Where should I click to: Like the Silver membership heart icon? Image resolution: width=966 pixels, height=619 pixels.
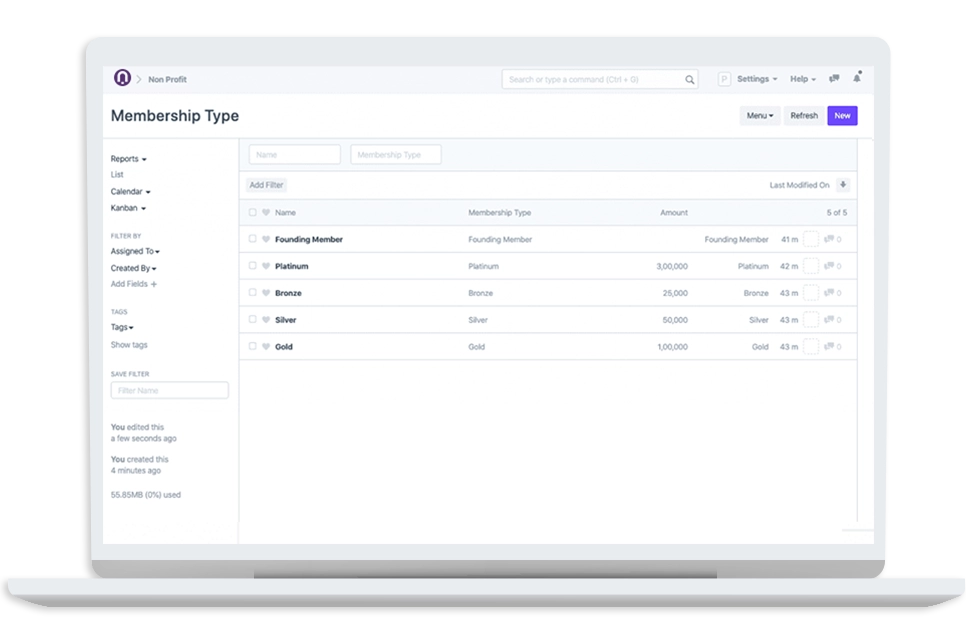click(x=266, y=320)
